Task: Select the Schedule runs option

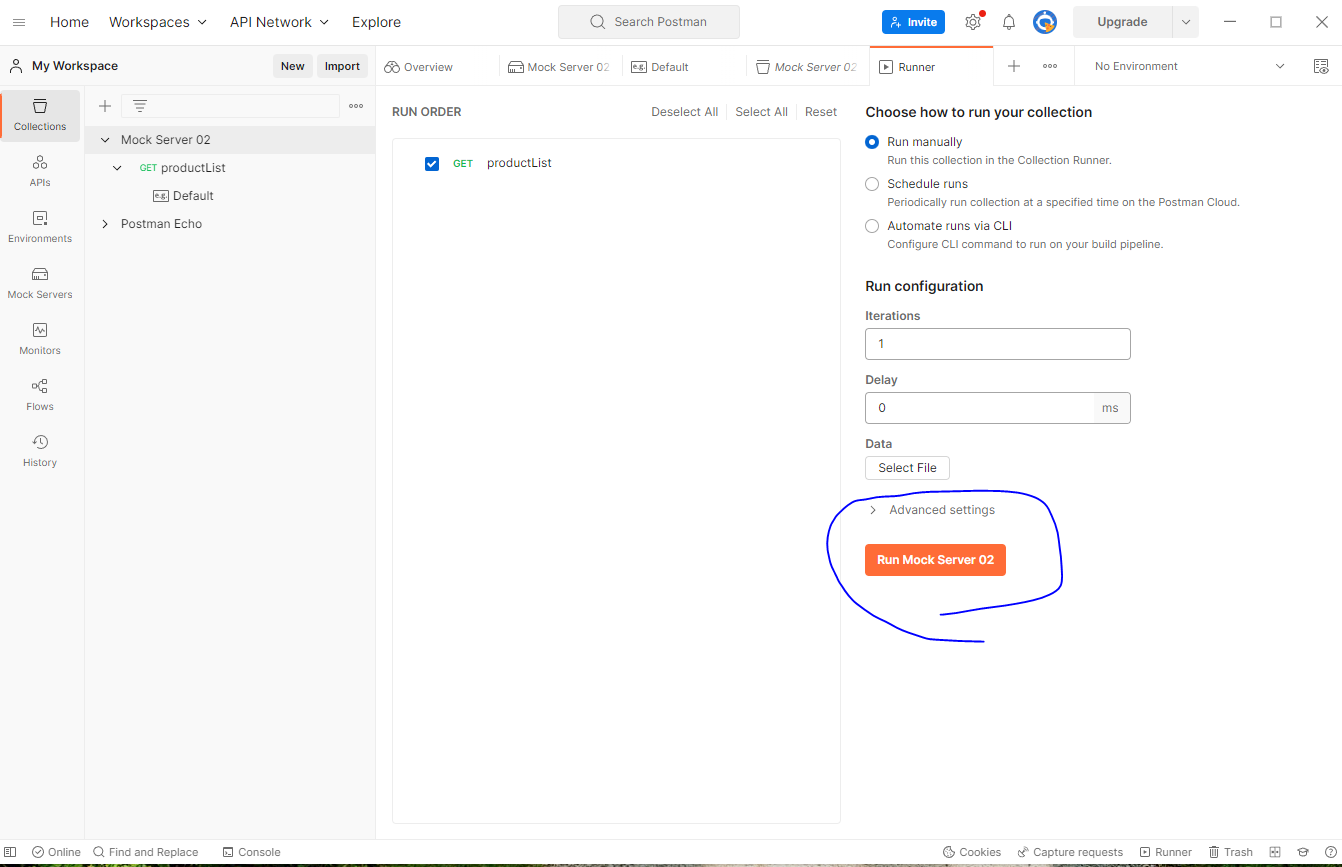Action: [x=872, y=184]
